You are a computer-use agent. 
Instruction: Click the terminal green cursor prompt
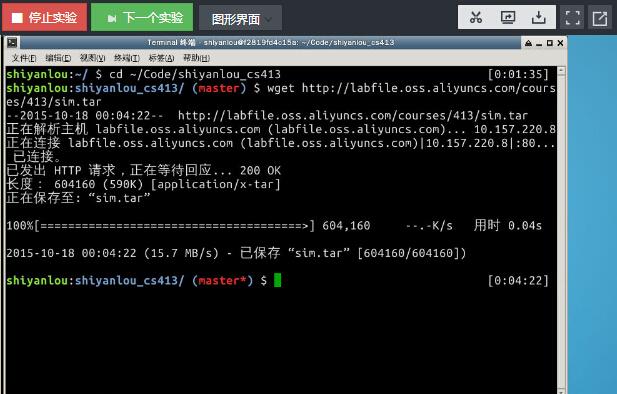tap(277, 280)
